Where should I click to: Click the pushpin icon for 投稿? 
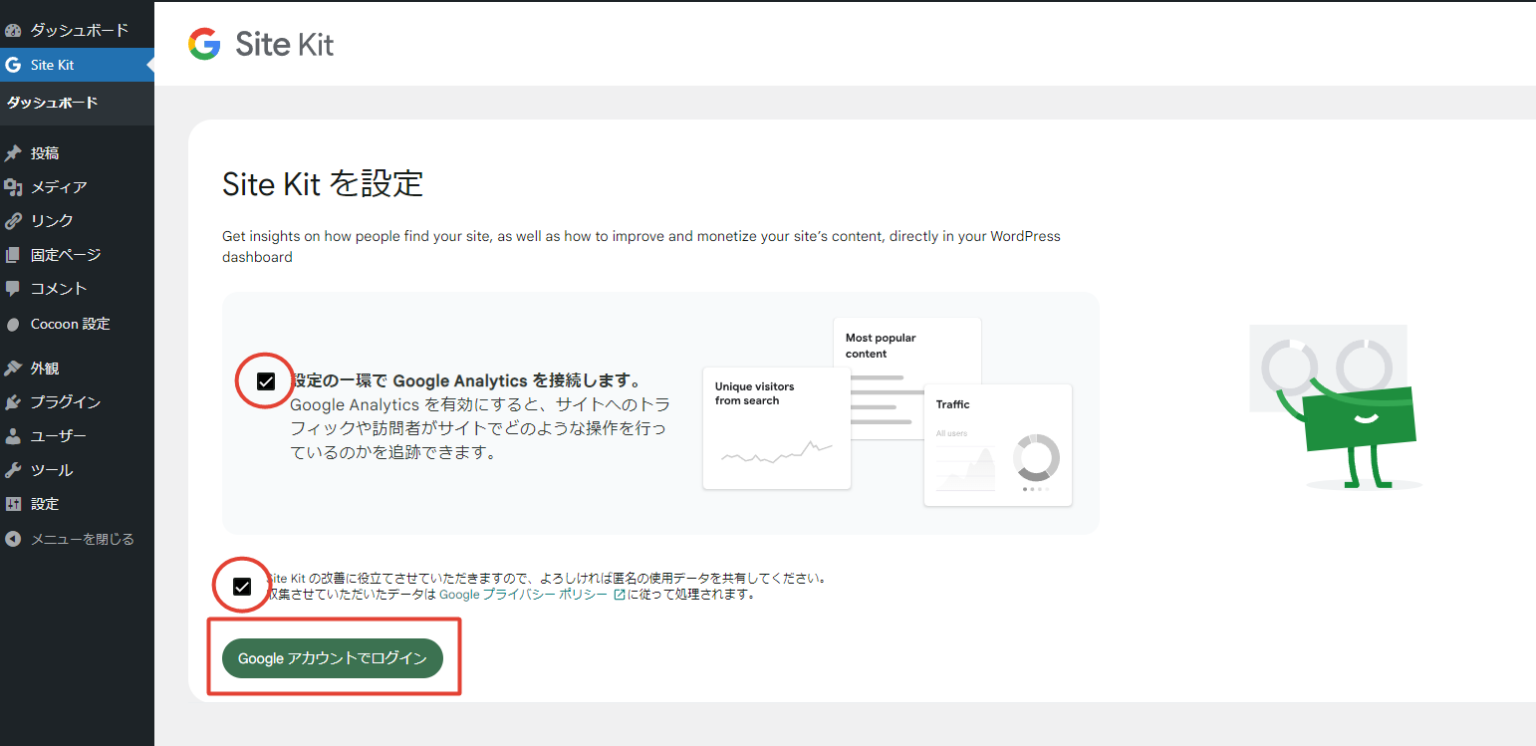13,153
